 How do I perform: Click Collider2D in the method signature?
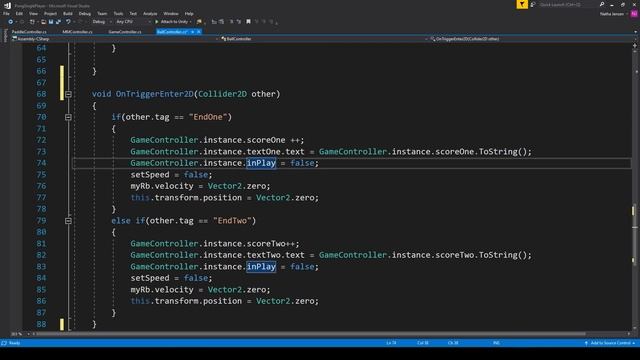point(222,94)
